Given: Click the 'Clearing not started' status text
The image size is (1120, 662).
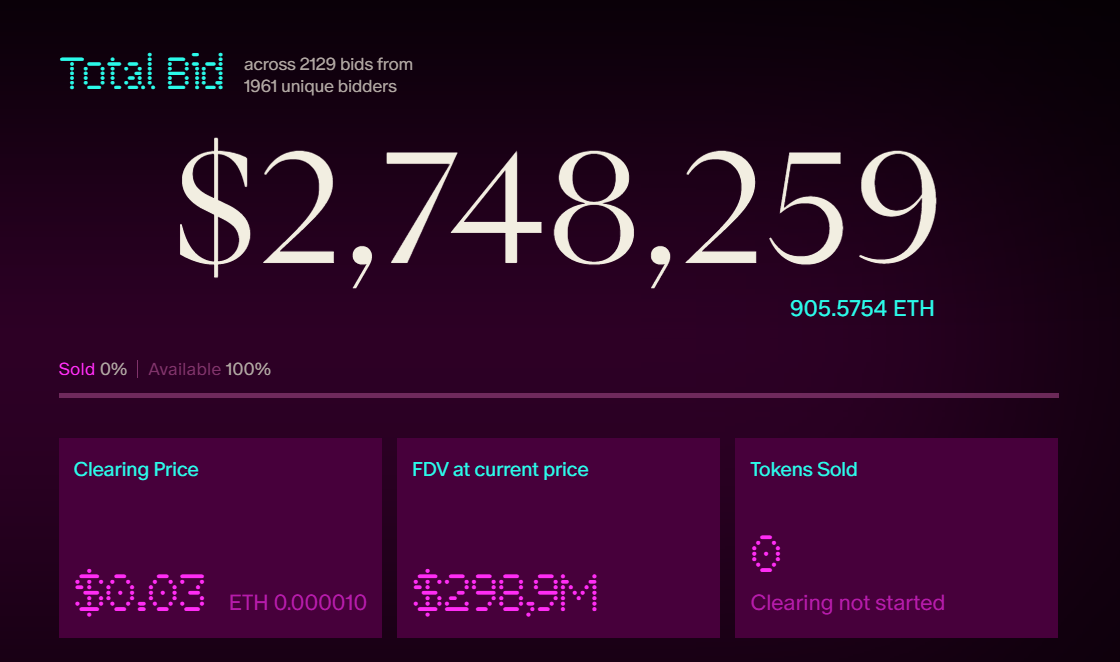Looking at the screenshot, I should (847, 603).
